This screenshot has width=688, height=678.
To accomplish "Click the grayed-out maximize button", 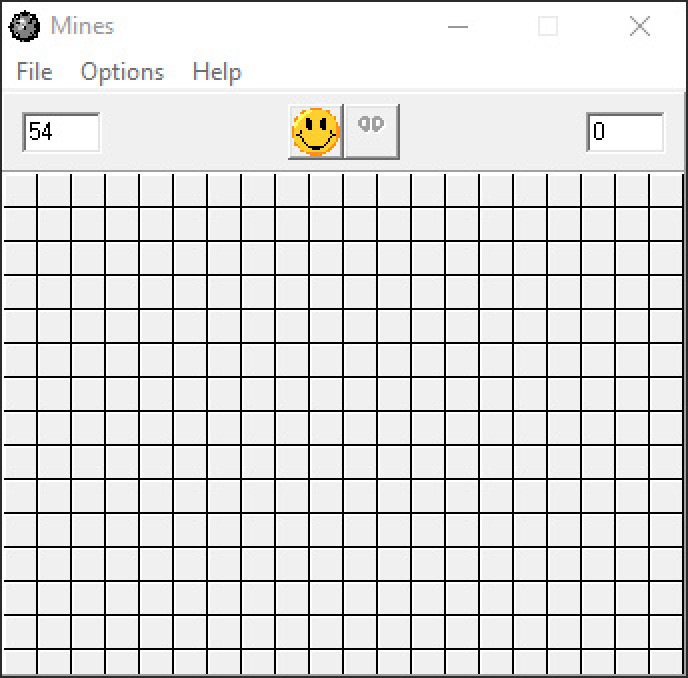I will (548, 27).
